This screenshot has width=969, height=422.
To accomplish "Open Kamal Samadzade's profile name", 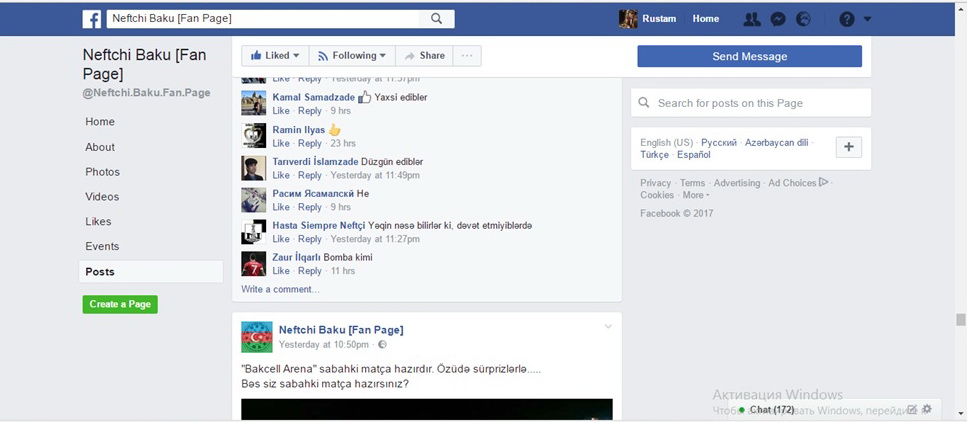I will [313, 98].
